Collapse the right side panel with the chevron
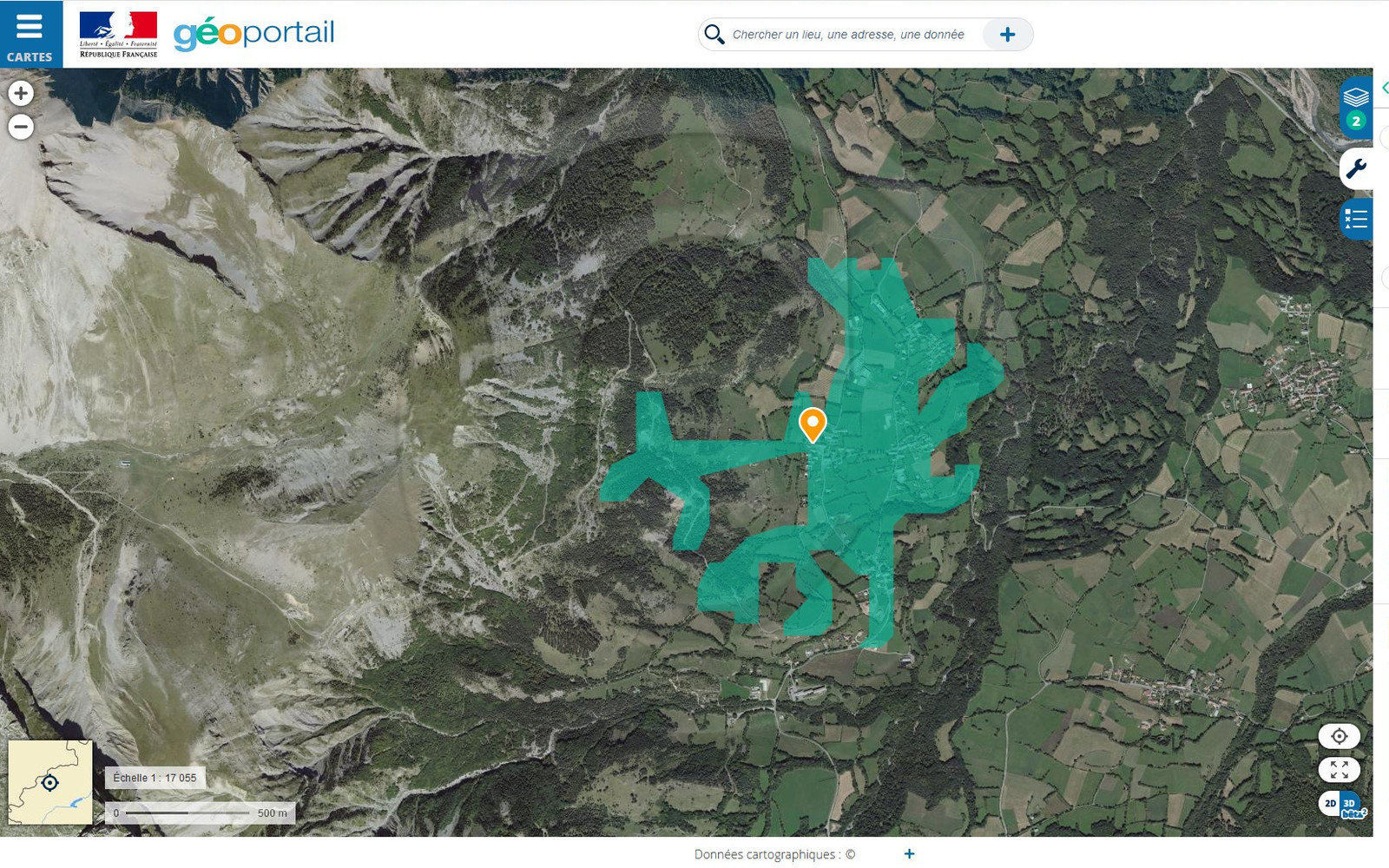This screenshot has width=1389, height=868. tap(1384, 88)
